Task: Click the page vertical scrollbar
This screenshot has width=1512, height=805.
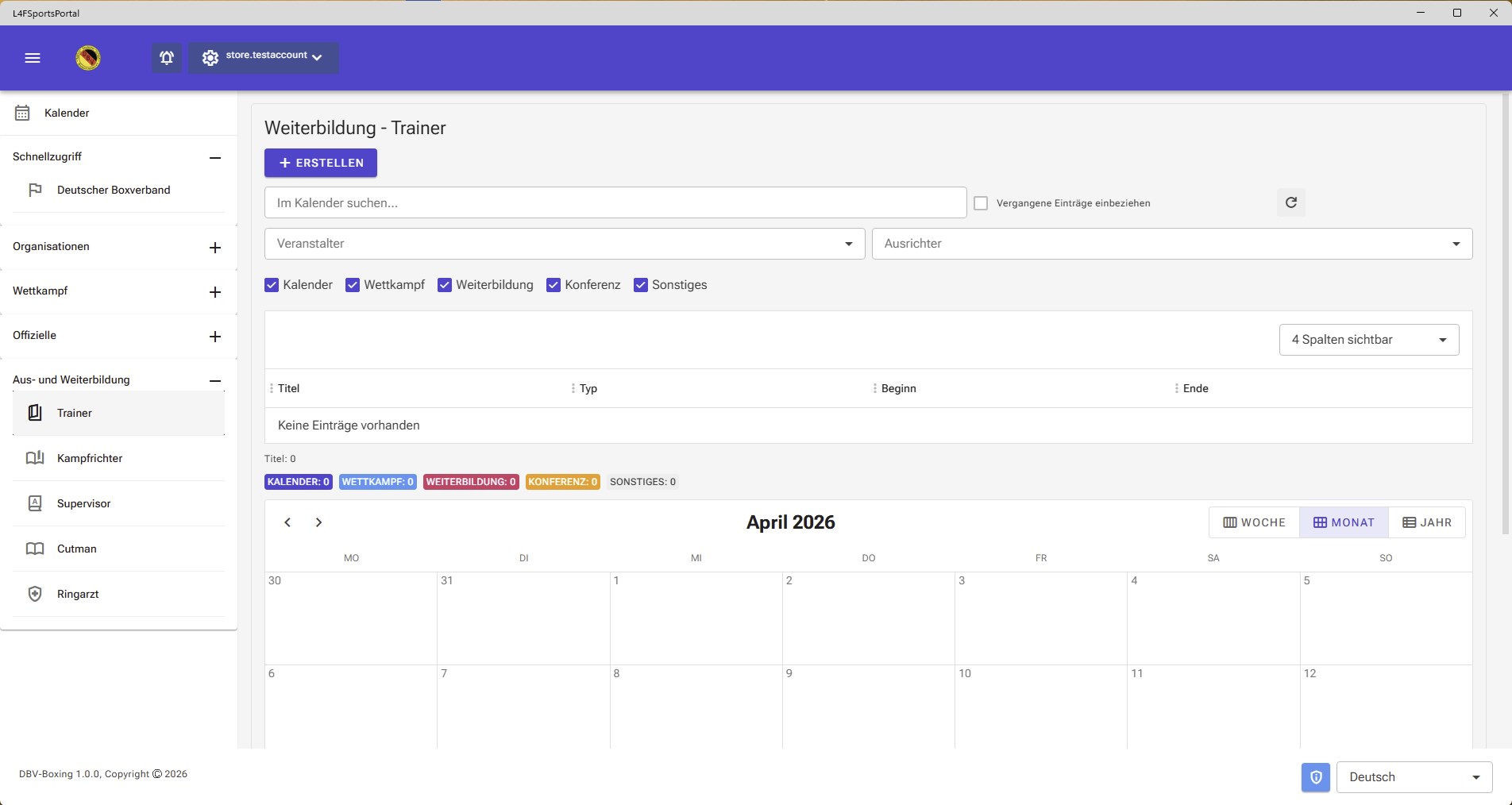Action: coord(1506,314)
